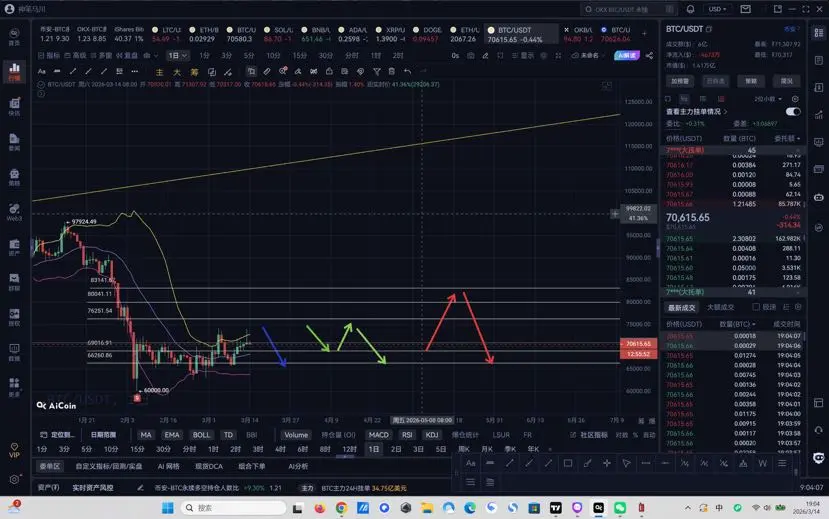Click the add plus button on price axis
The height and width of the screenshot is (519, 829).
pos(614,214)
